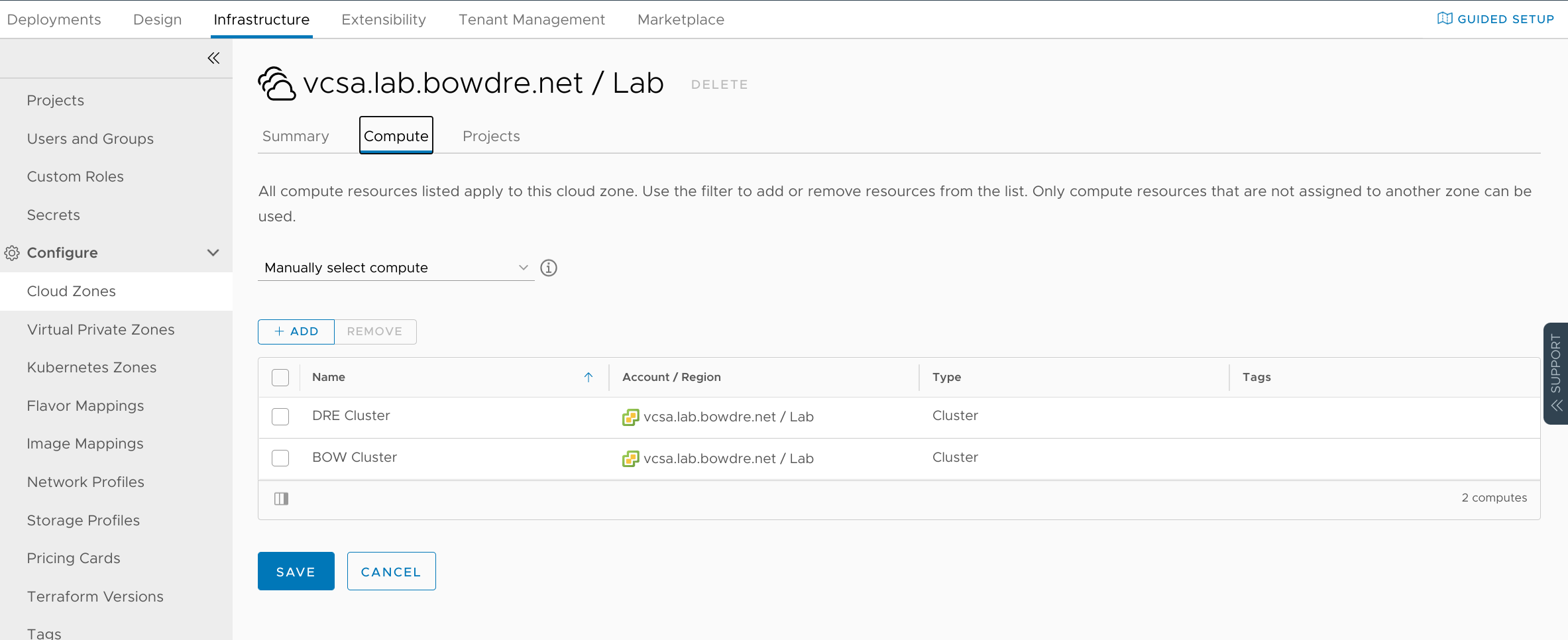This screenshot has width=1568, height=640.
Task: Click the DRE Cluster vCenter account icon
Action: point(630,417)
